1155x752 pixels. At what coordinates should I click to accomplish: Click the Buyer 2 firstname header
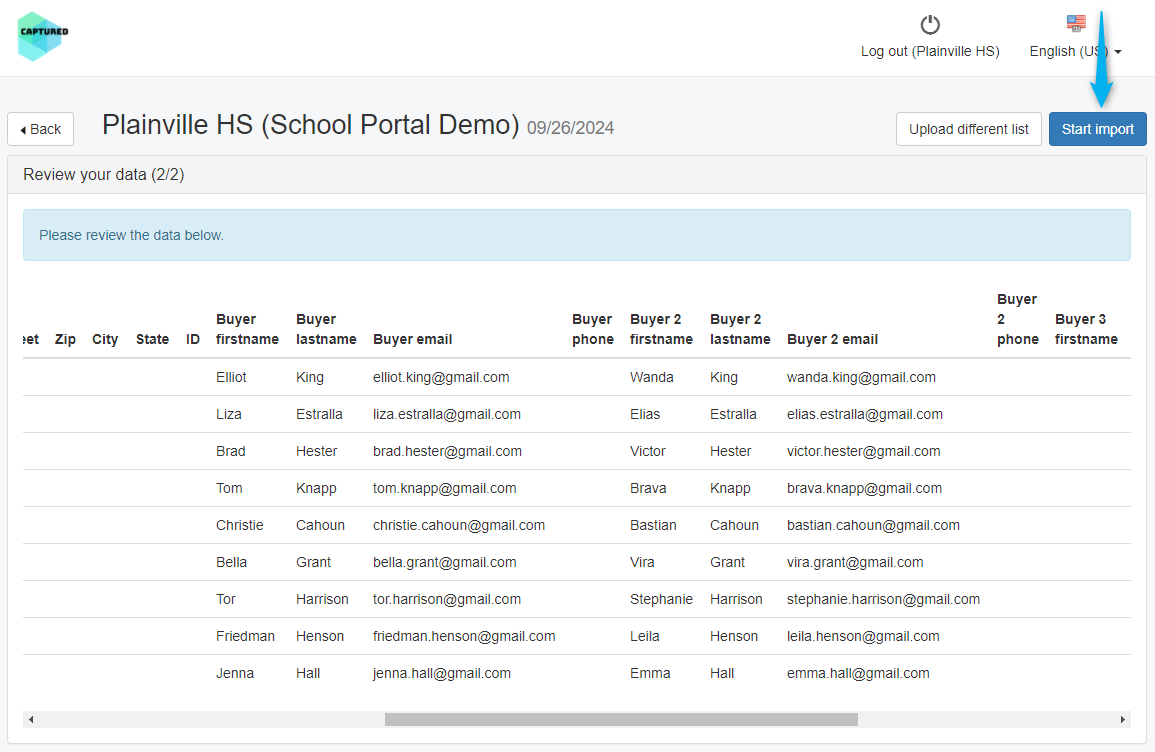pos(661,329)
